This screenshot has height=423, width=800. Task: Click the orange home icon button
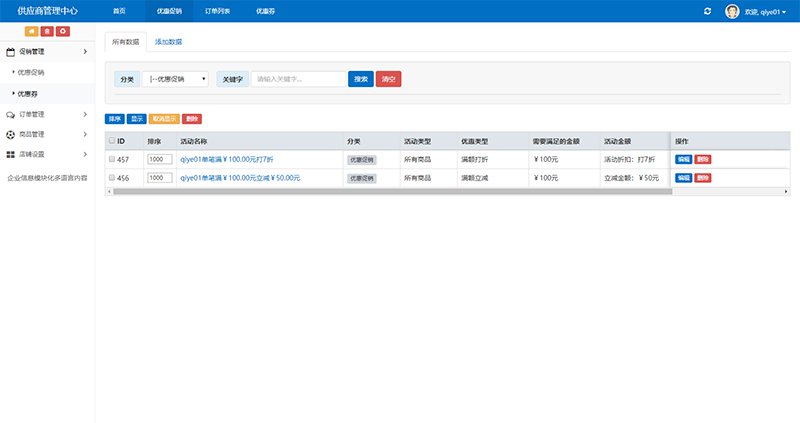click(x=31, y=32)
